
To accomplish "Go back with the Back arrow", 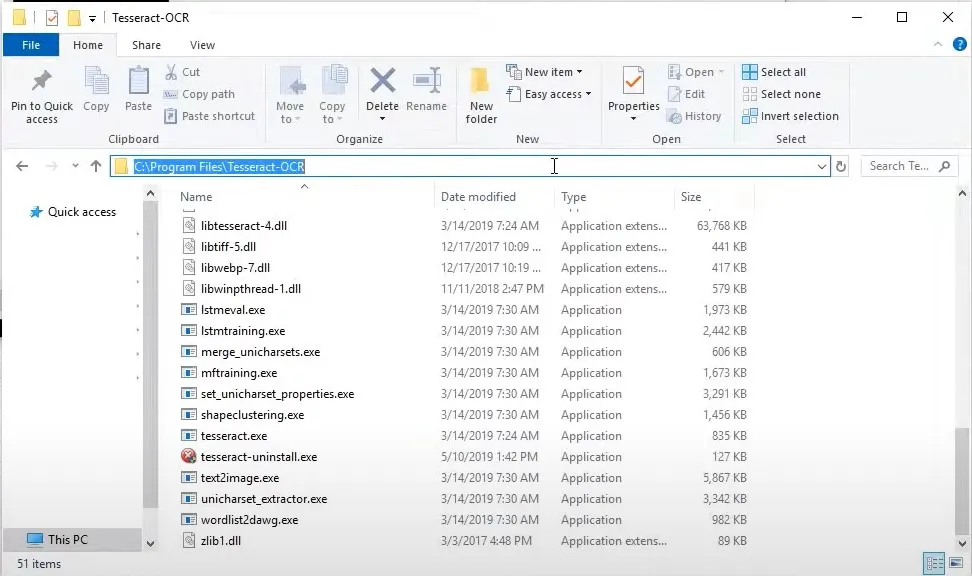I will 22,166.
